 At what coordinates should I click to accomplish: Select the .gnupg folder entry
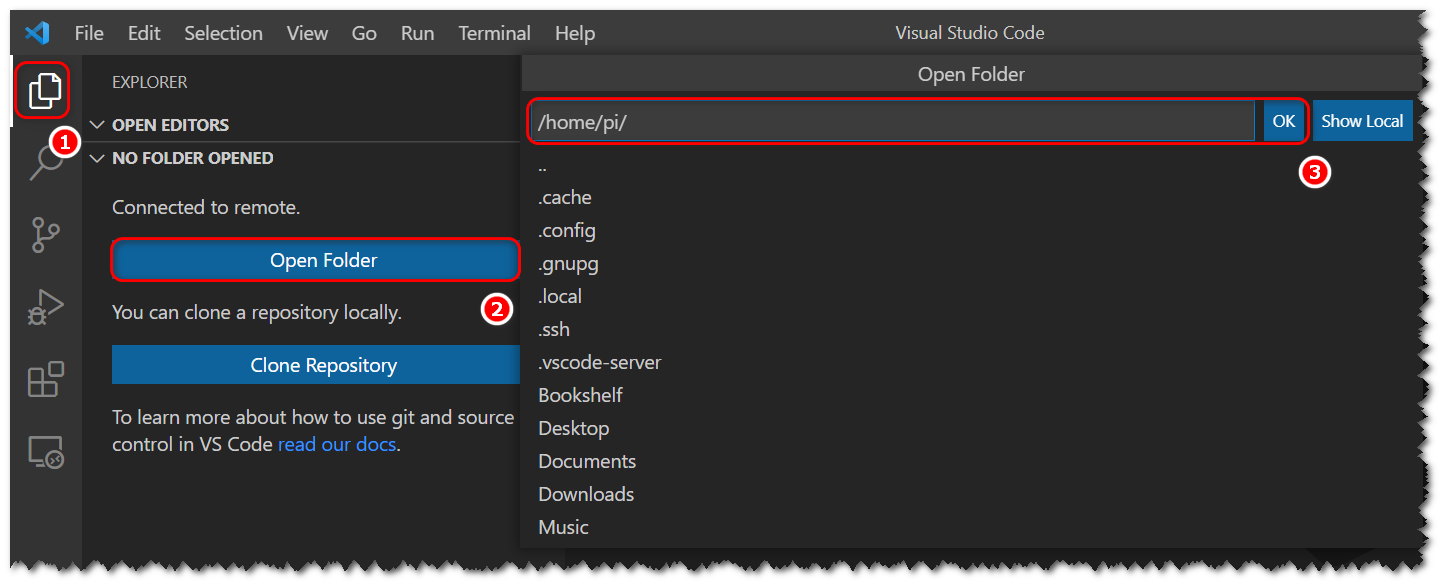pyautogui.click(x=970, y=264)
